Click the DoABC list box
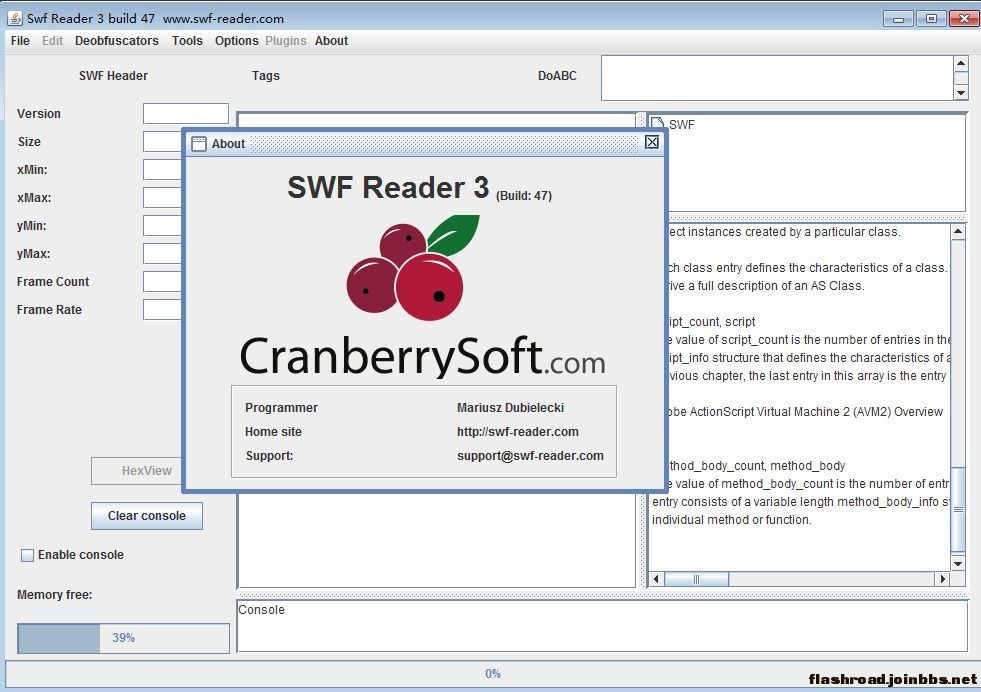This screenshot has height=692, width=981. pyautogui.click(x=777, y=78)
